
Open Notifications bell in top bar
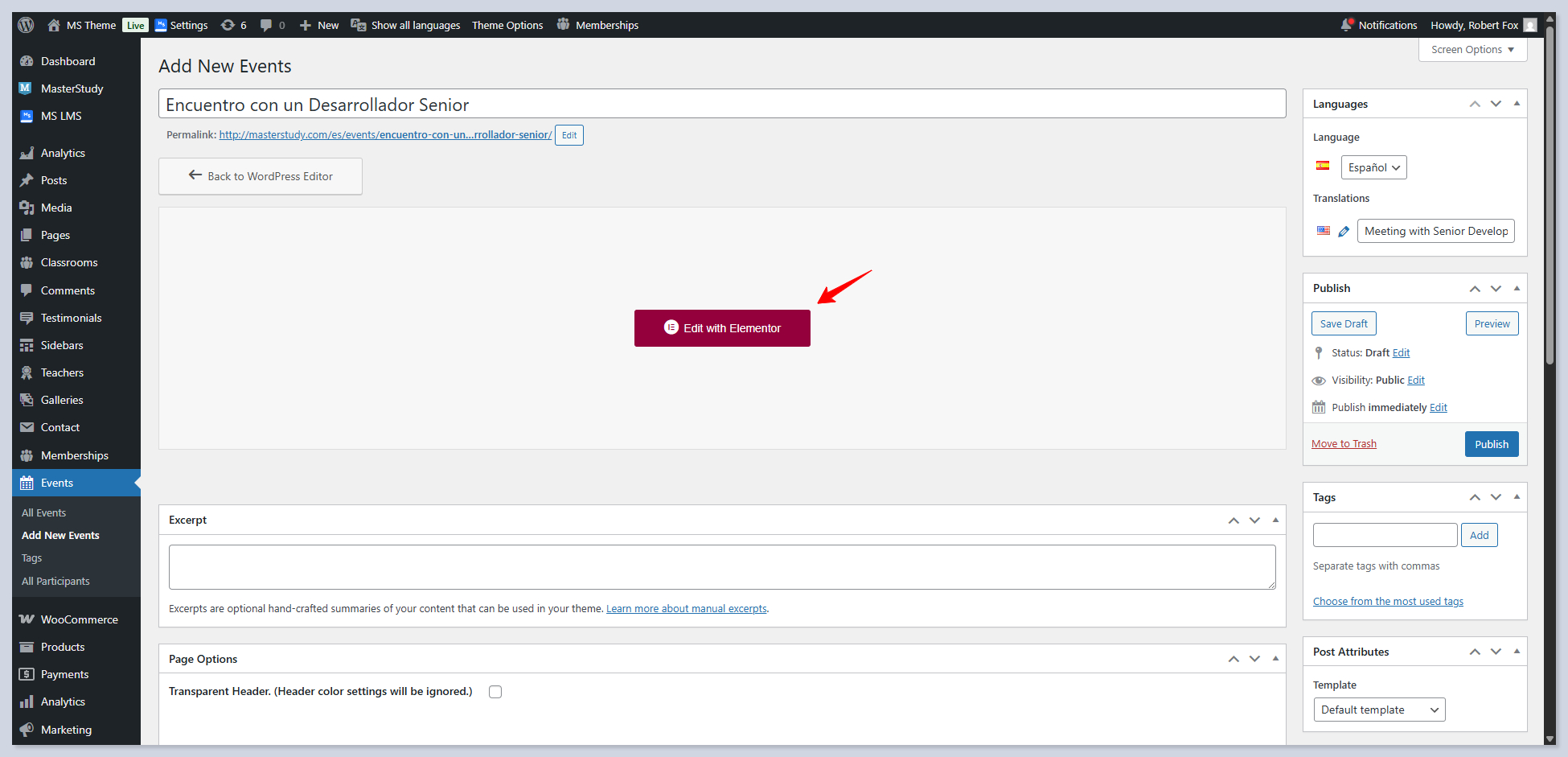1379,25
